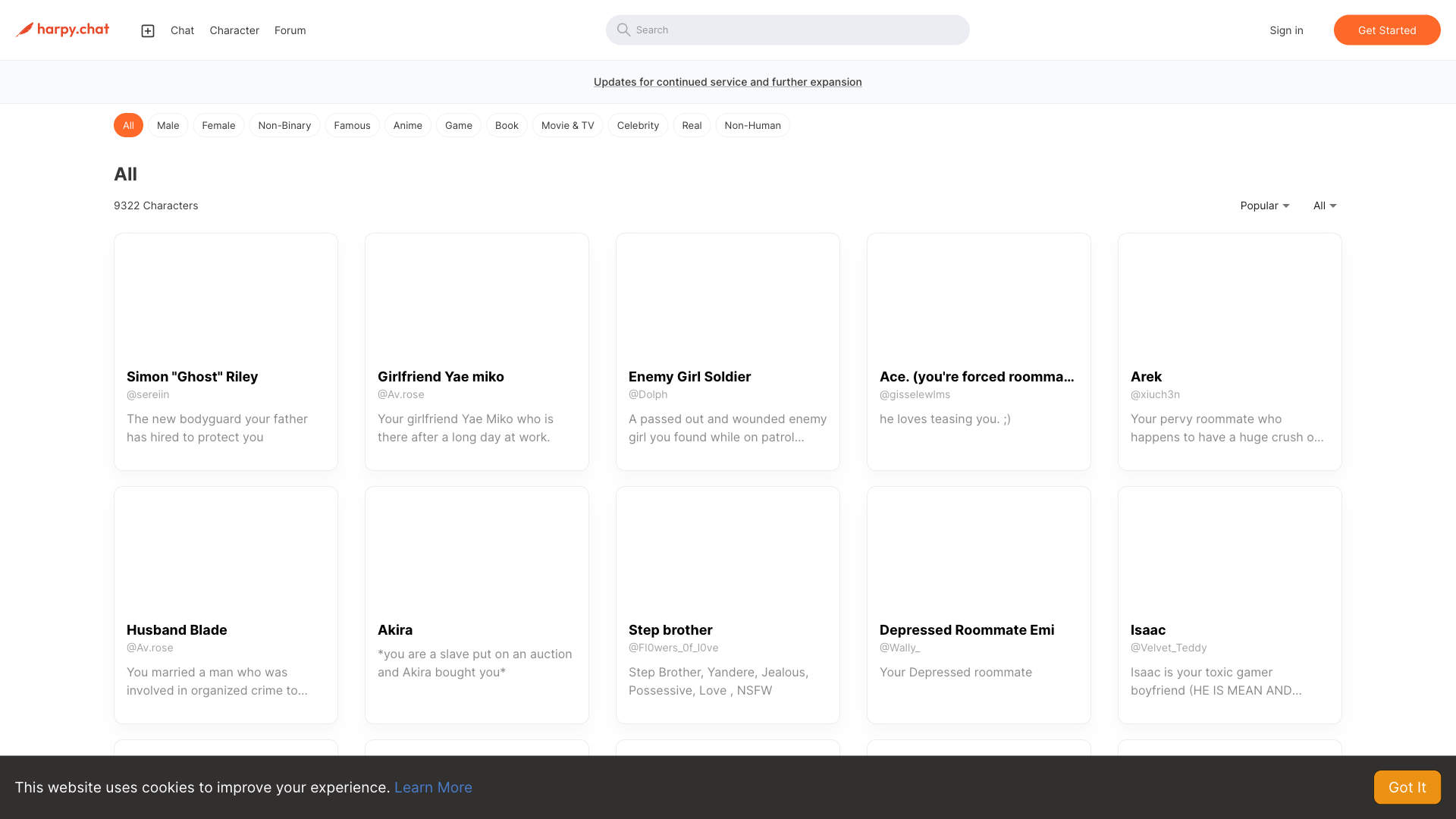Click author @Dolph
Viewport: 1456px width, 819px height.
pos(648,394)
